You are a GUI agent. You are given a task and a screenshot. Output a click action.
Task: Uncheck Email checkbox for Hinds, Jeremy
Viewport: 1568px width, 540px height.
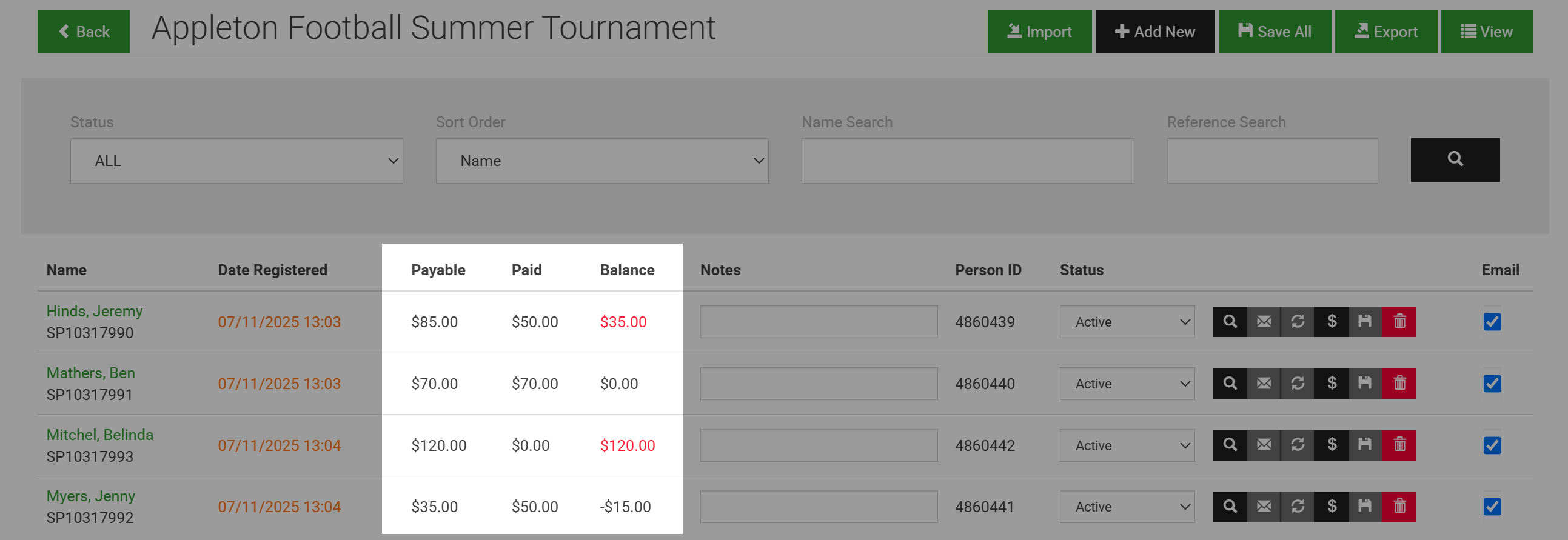coord(1492,322)
